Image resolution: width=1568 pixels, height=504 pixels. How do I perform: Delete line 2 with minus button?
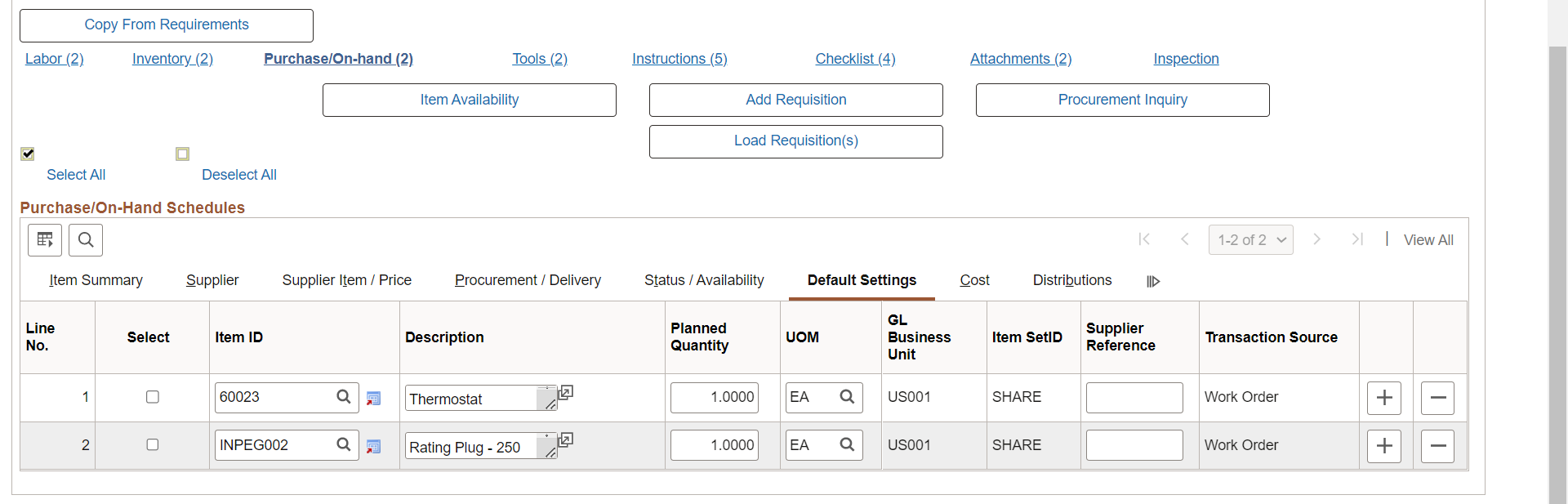pos(1437,446)
